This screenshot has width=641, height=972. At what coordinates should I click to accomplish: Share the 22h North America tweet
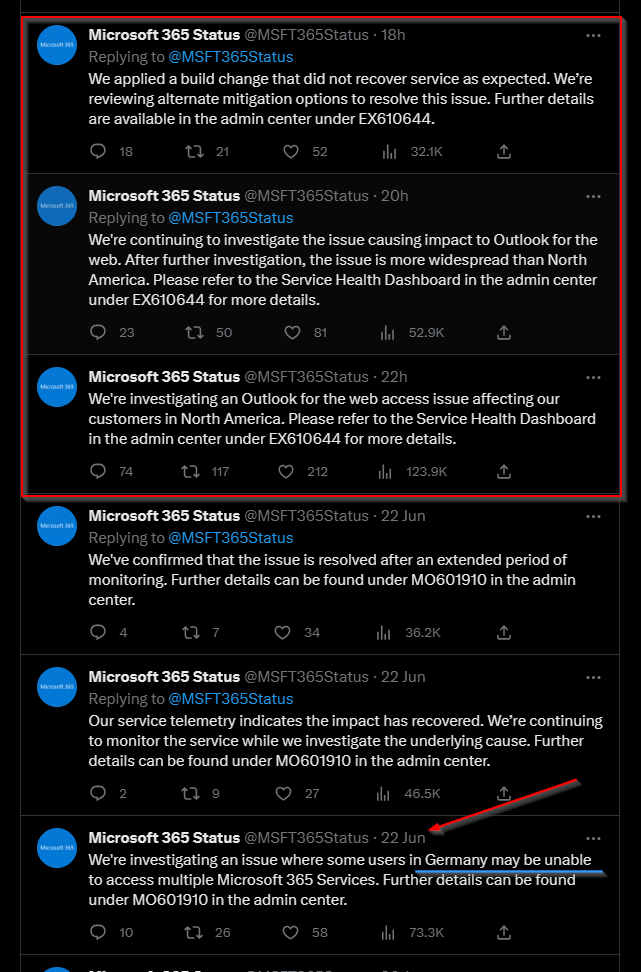[504, 471]
